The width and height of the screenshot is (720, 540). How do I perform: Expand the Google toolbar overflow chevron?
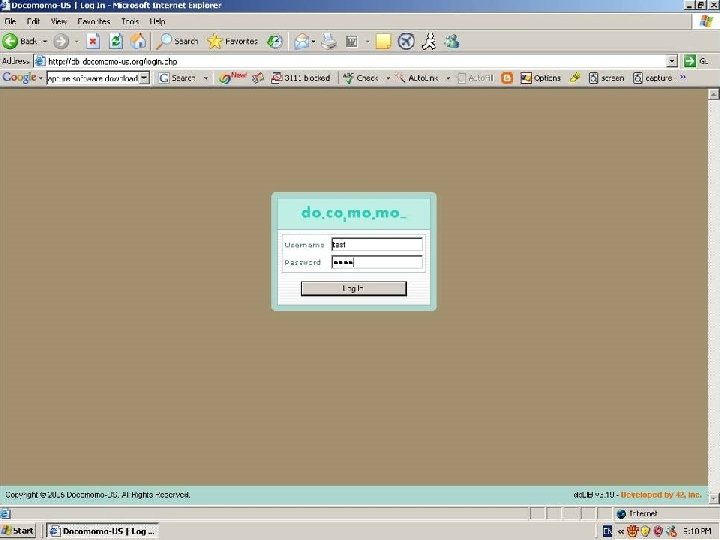point(683,77)
